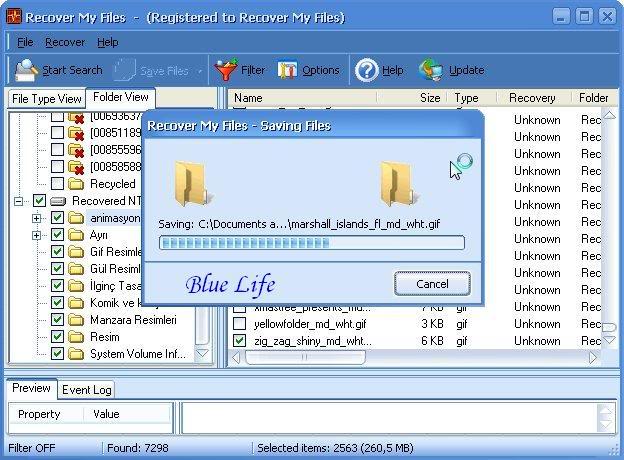Click the Gül Resiml folder icon
Image resolution: width=624 pixels, height=460 pixels.
pos(76,269)
